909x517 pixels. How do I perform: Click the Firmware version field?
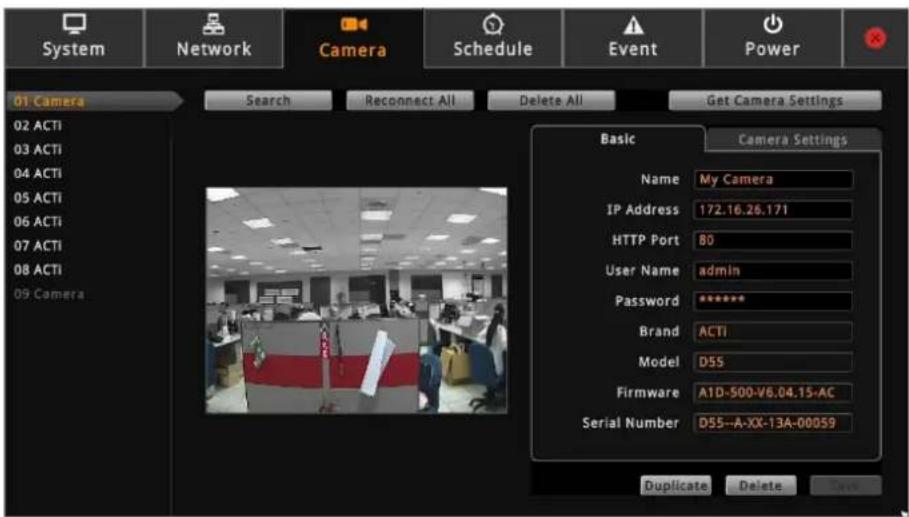click(x=773, y=392)
